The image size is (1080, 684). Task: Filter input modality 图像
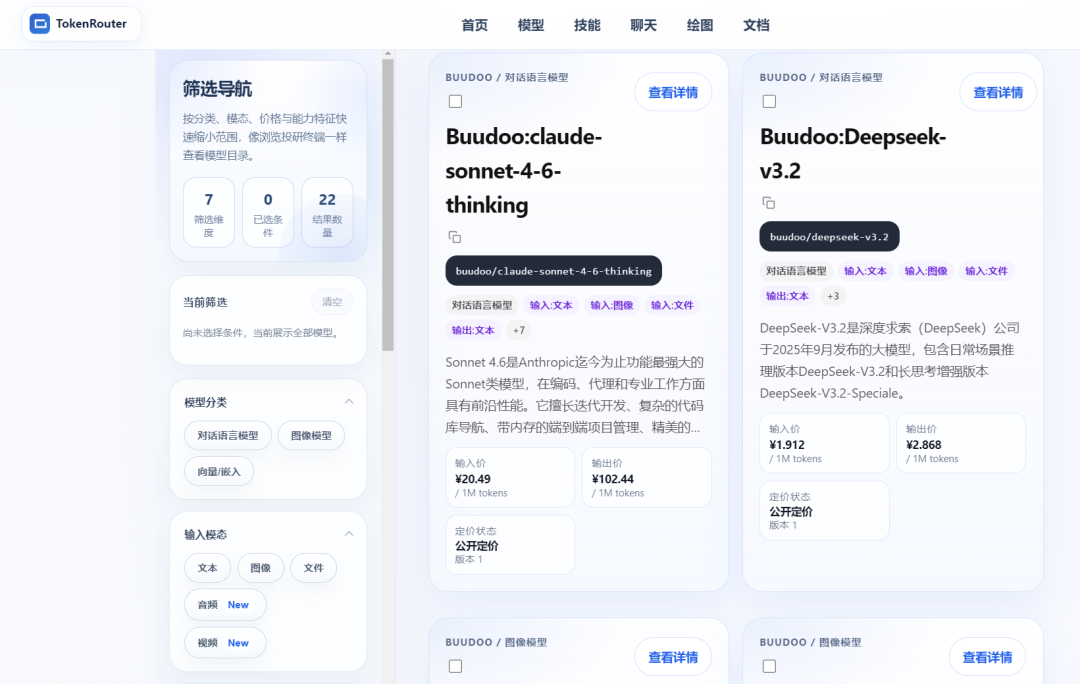click(x=260, y=568)
